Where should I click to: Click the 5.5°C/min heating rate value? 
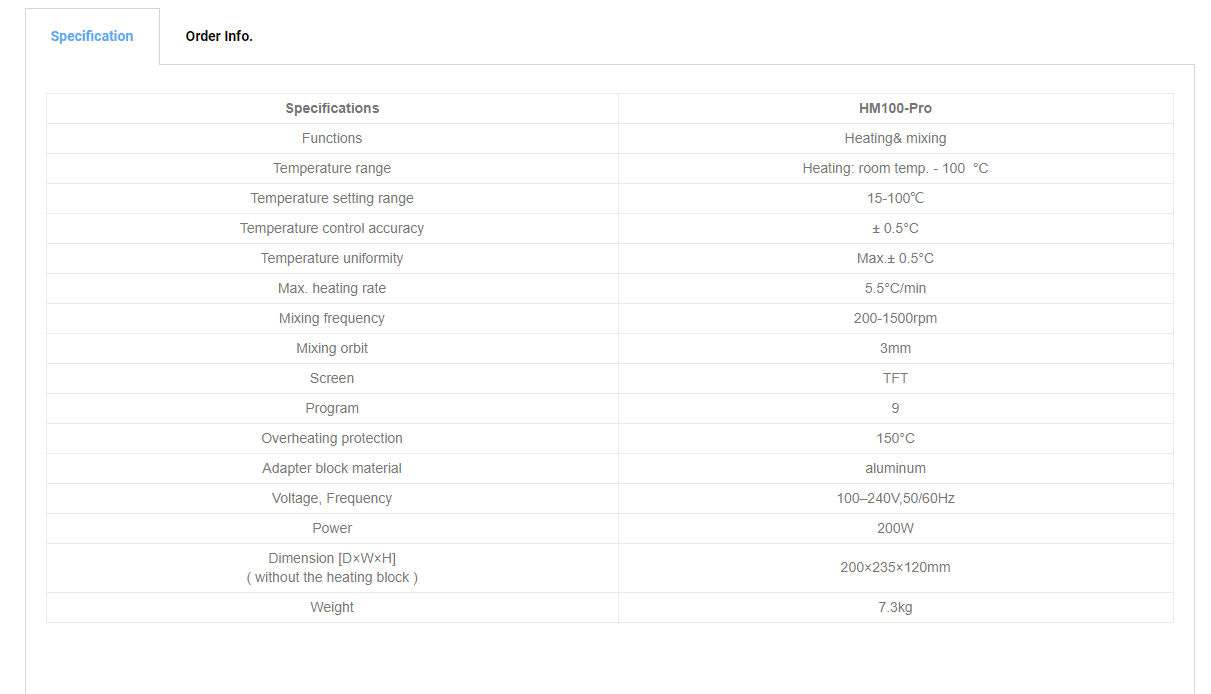[895, 288]
